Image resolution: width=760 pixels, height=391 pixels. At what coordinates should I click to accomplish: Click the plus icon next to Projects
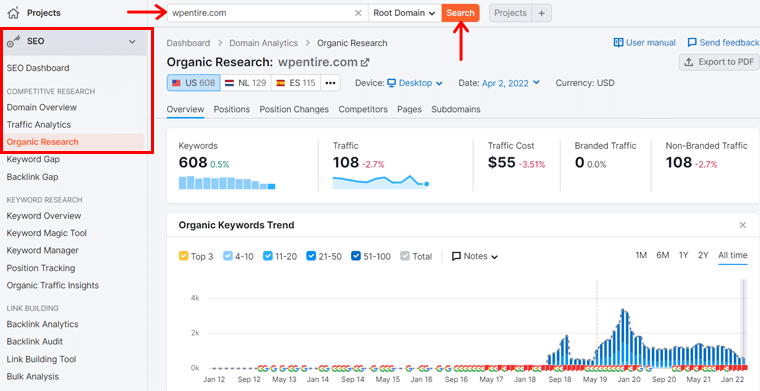541,13
